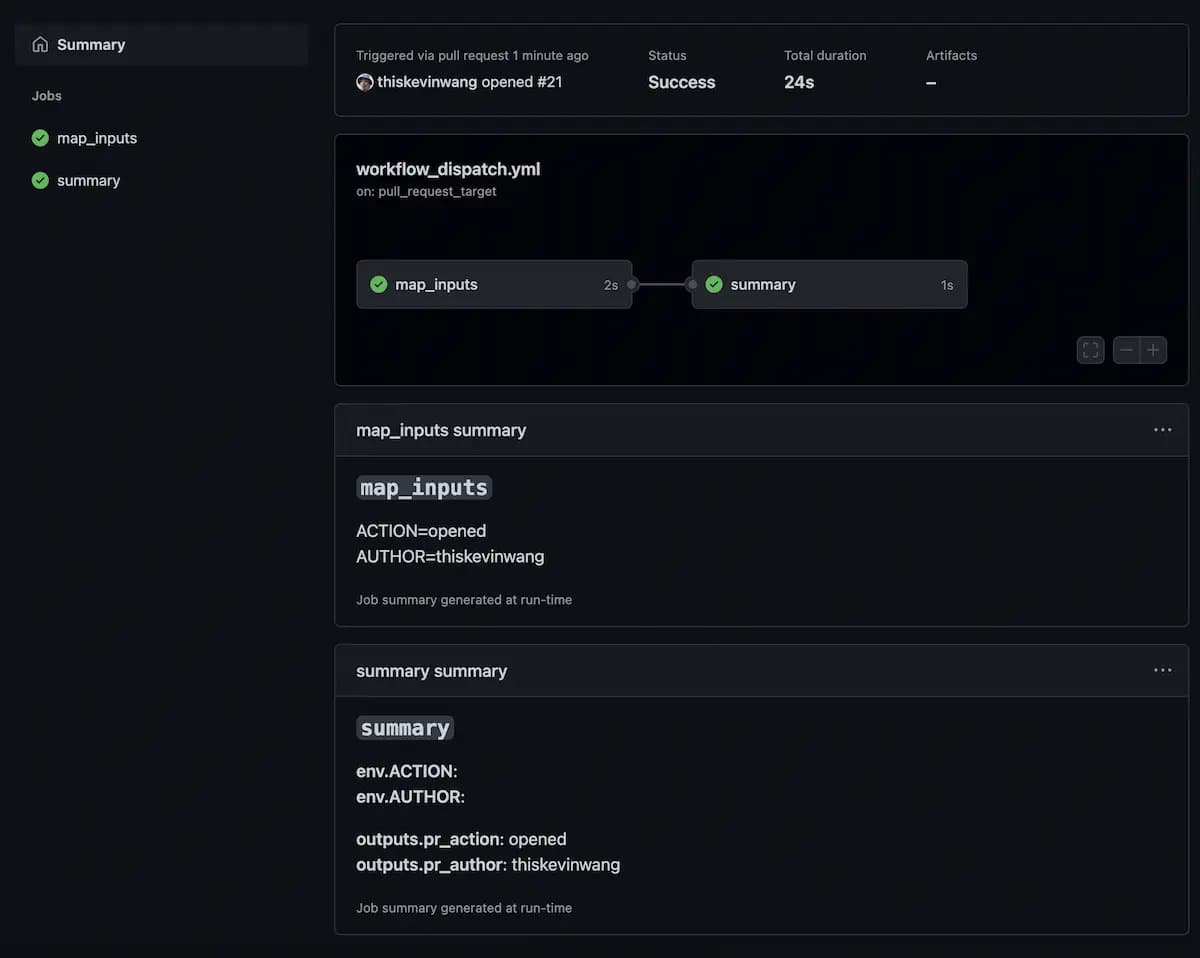Click the map_inputs summary heading
This screenshot has height=958, width=1200.
click(441, 430)
